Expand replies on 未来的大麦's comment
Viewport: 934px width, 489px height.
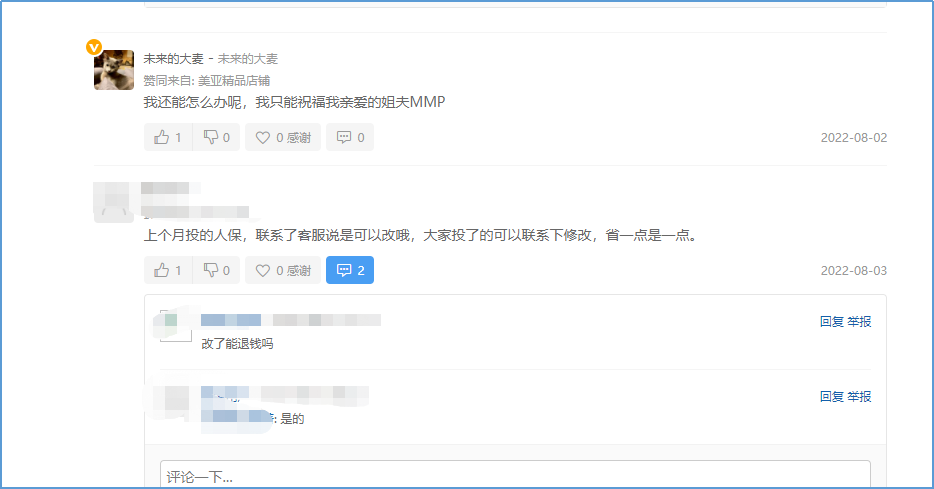click(350, 137)
